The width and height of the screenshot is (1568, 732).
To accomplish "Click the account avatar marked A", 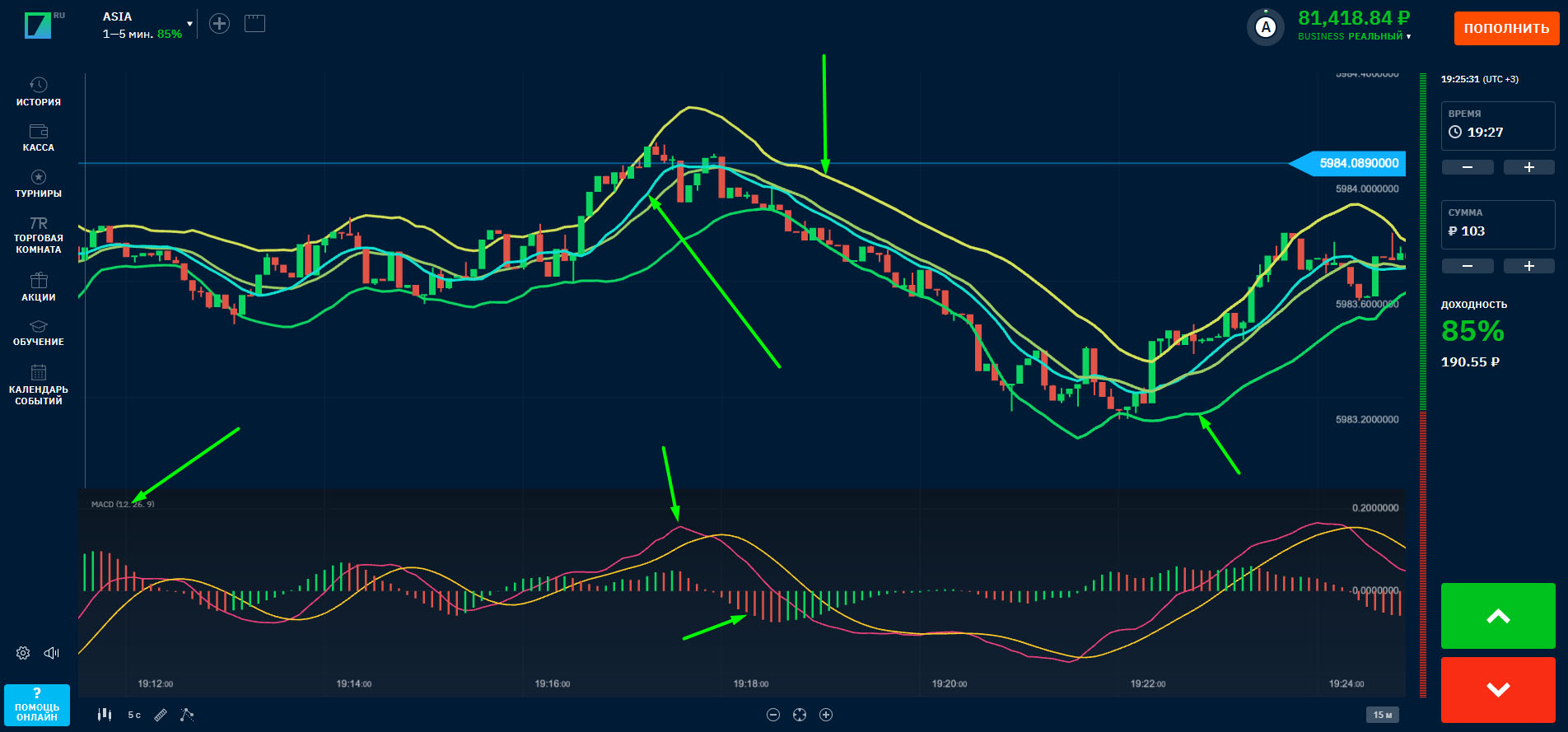I will [1266, 27].
